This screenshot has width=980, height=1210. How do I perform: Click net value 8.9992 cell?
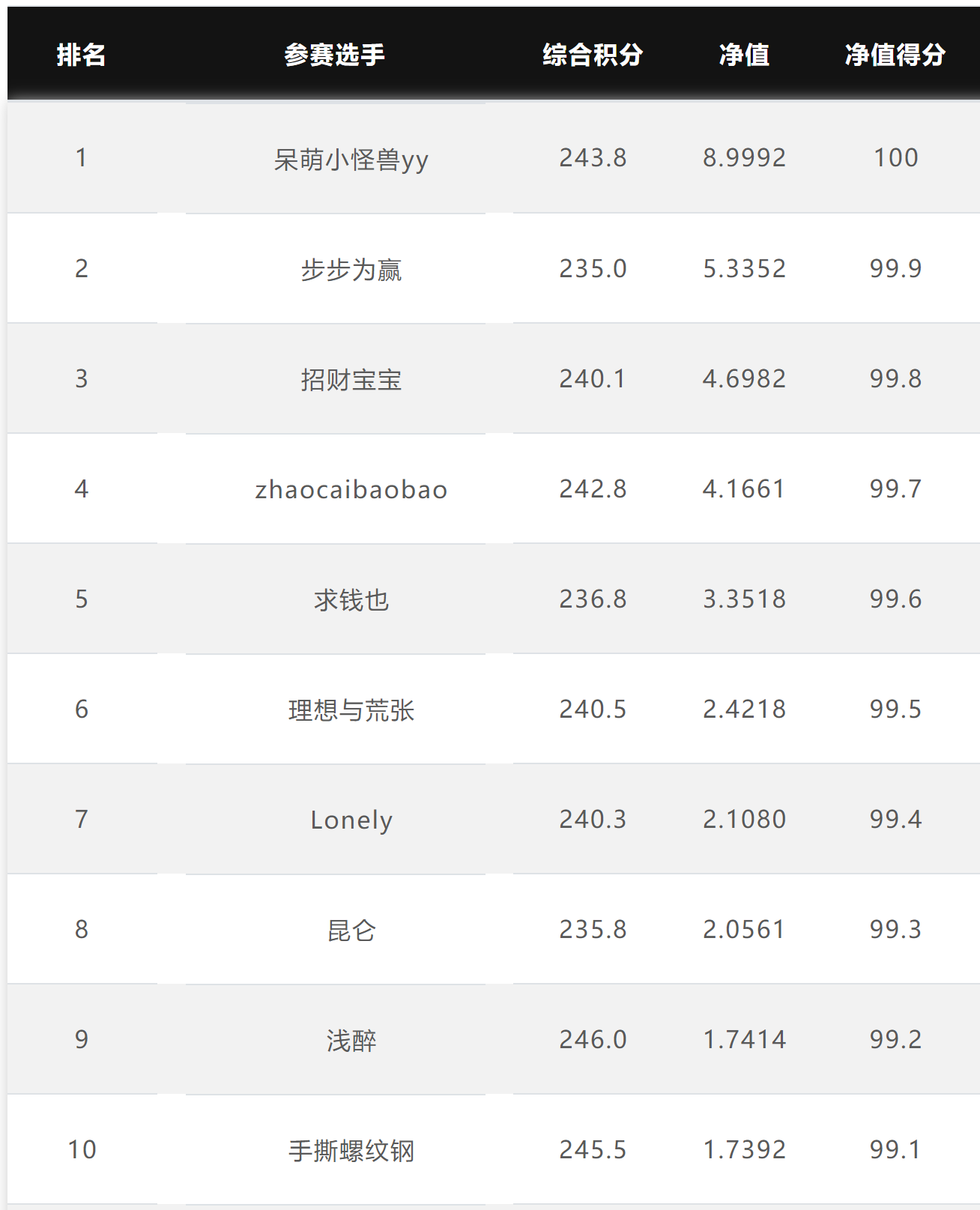[x=744, y=158]
